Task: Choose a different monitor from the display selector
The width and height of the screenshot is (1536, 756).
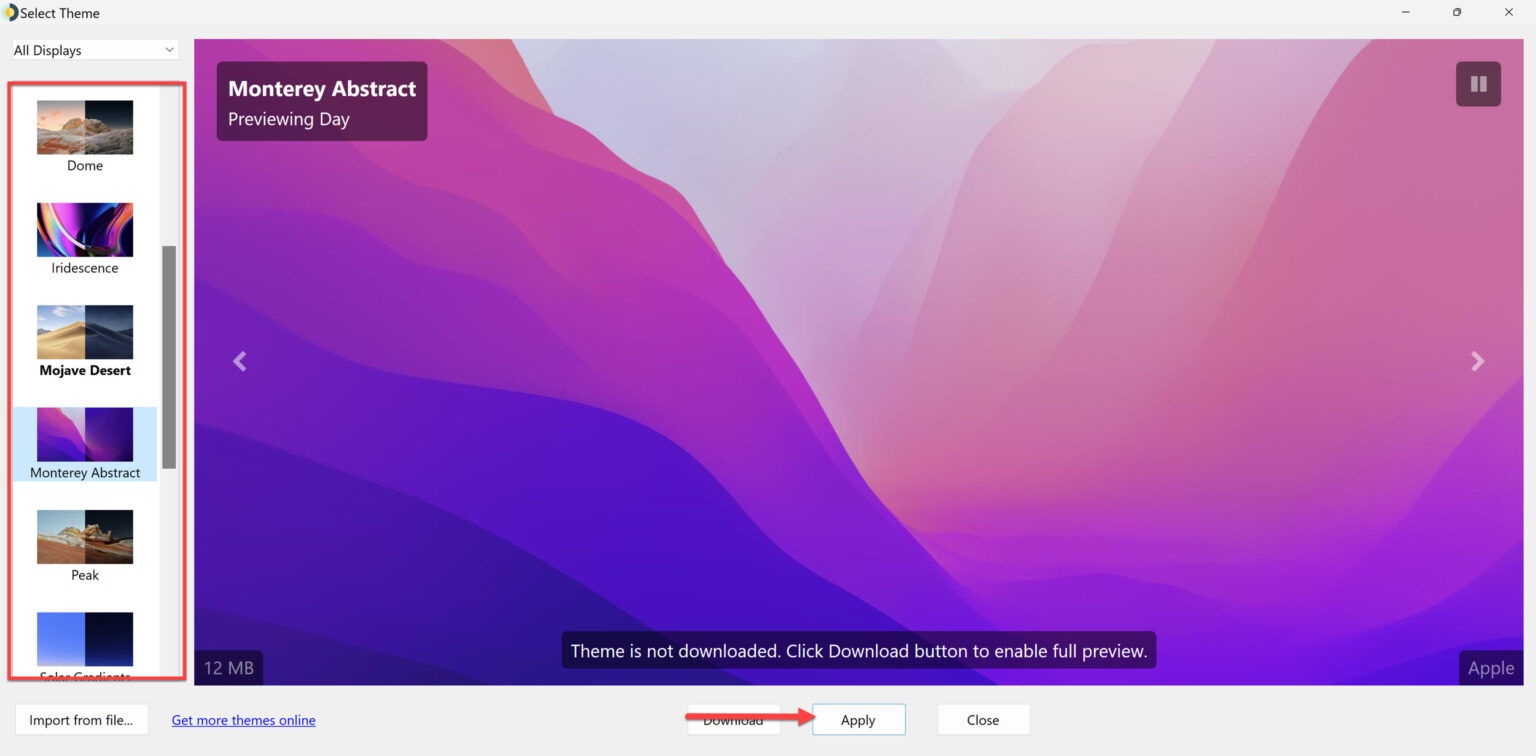Action: 93,49
